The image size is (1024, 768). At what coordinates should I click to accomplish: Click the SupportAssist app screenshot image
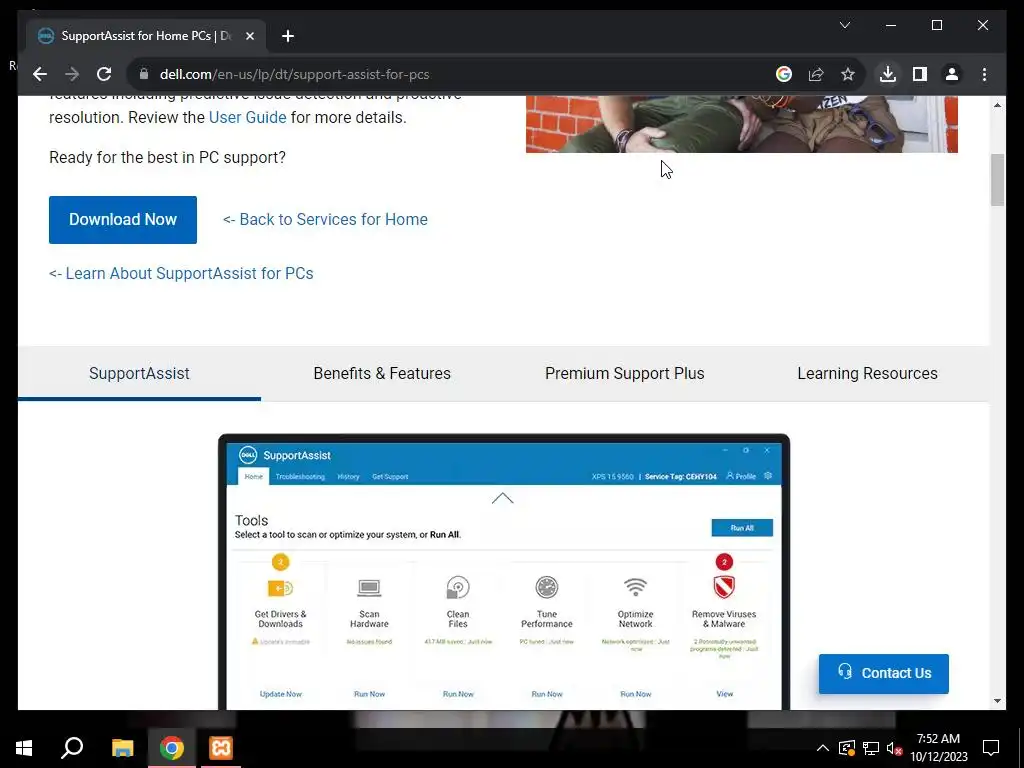click(x=504, y=571)
